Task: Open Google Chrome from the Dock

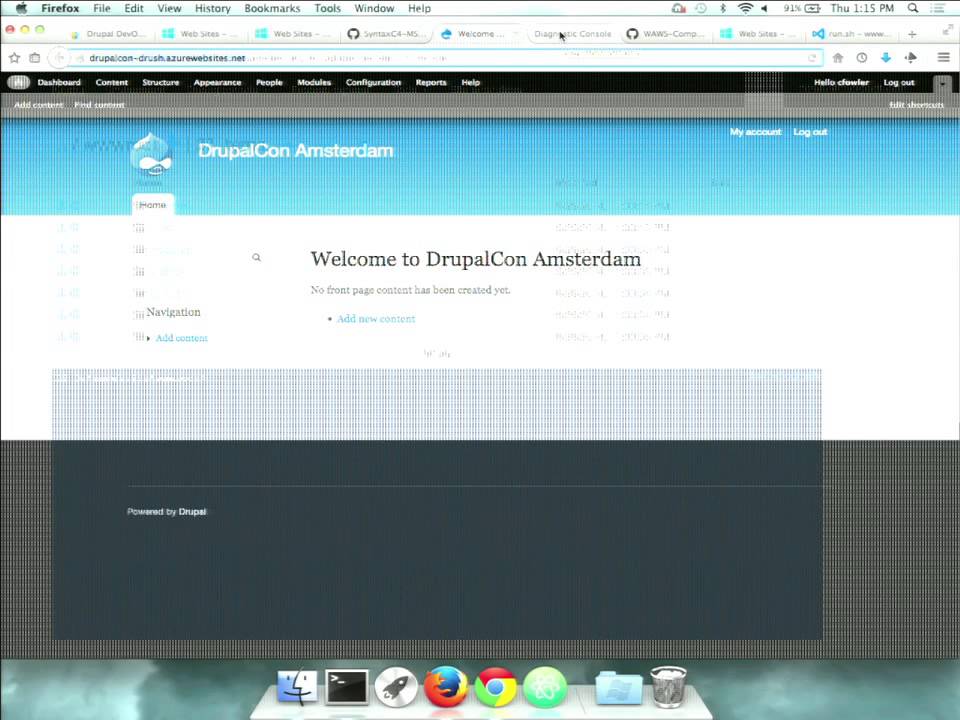Action: coord(495,686)
